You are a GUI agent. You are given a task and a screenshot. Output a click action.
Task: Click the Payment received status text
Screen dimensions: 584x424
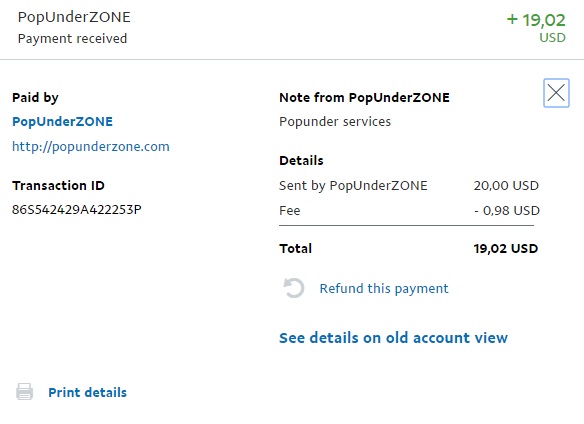(72, 39)
